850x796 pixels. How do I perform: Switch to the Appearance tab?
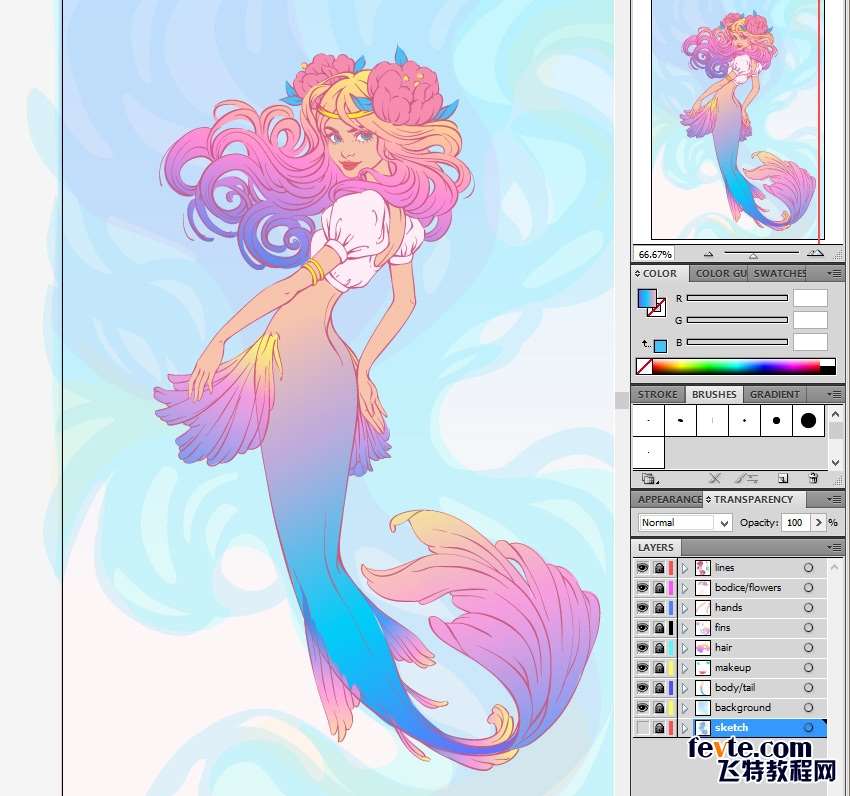pos(669,499)
